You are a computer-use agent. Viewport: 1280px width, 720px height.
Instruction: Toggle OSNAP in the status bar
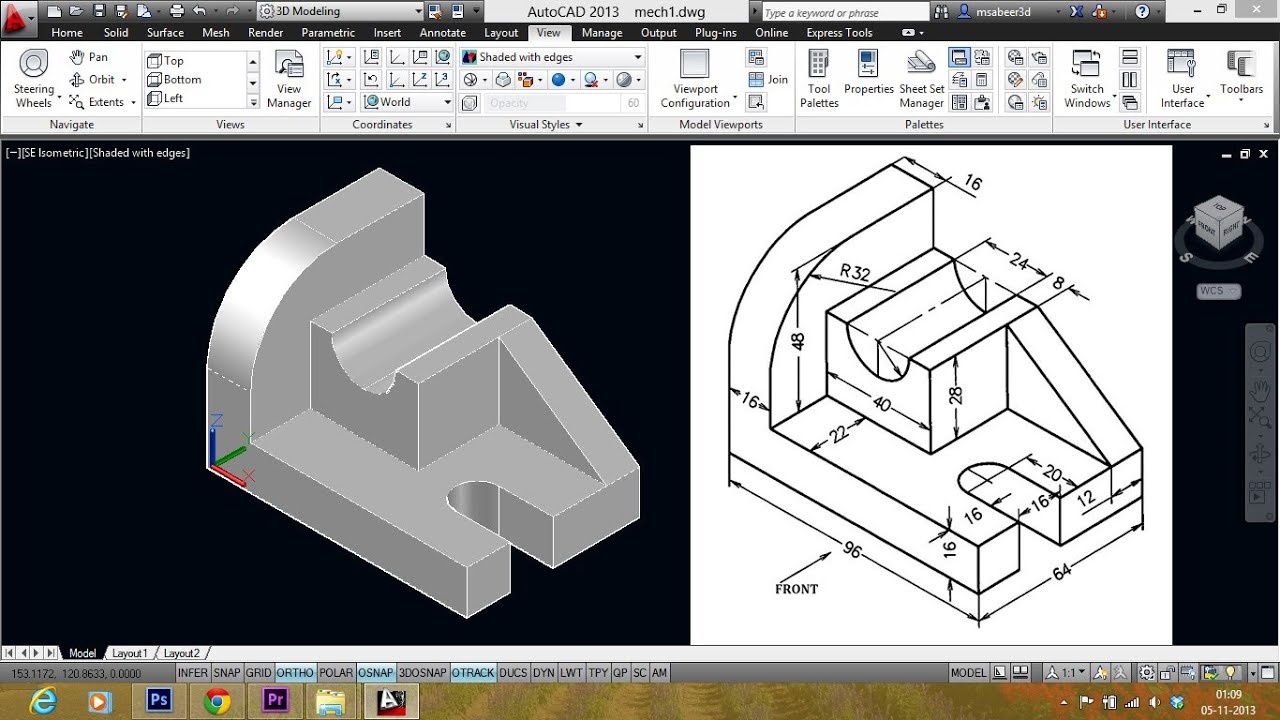point(375,673)
